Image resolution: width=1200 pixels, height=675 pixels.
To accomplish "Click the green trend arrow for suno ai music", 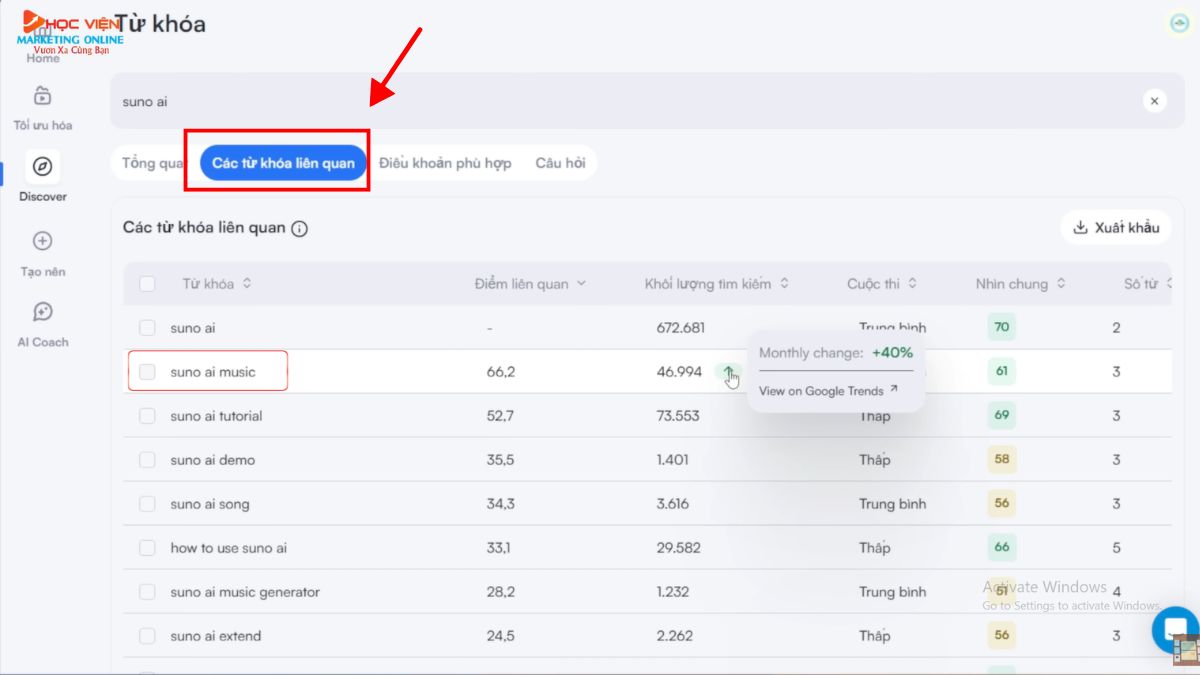I will click(x=729, y=372).
